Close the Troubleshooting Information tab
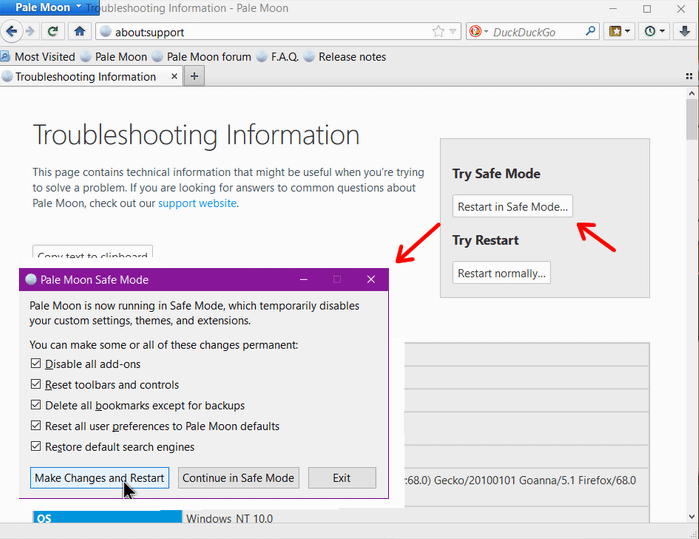 pyautogui.click(x=174, y=77)
